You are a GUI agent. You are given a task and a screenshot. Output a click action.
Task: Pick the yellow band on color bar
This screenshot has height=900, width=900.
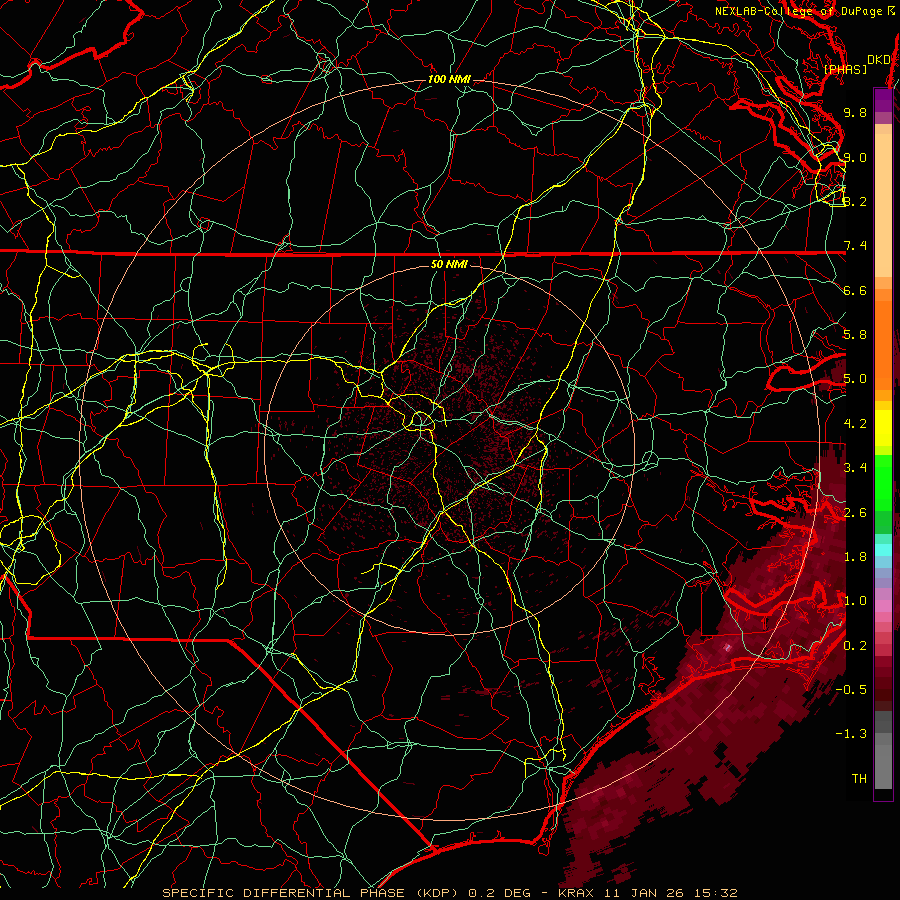click(883, 428)
